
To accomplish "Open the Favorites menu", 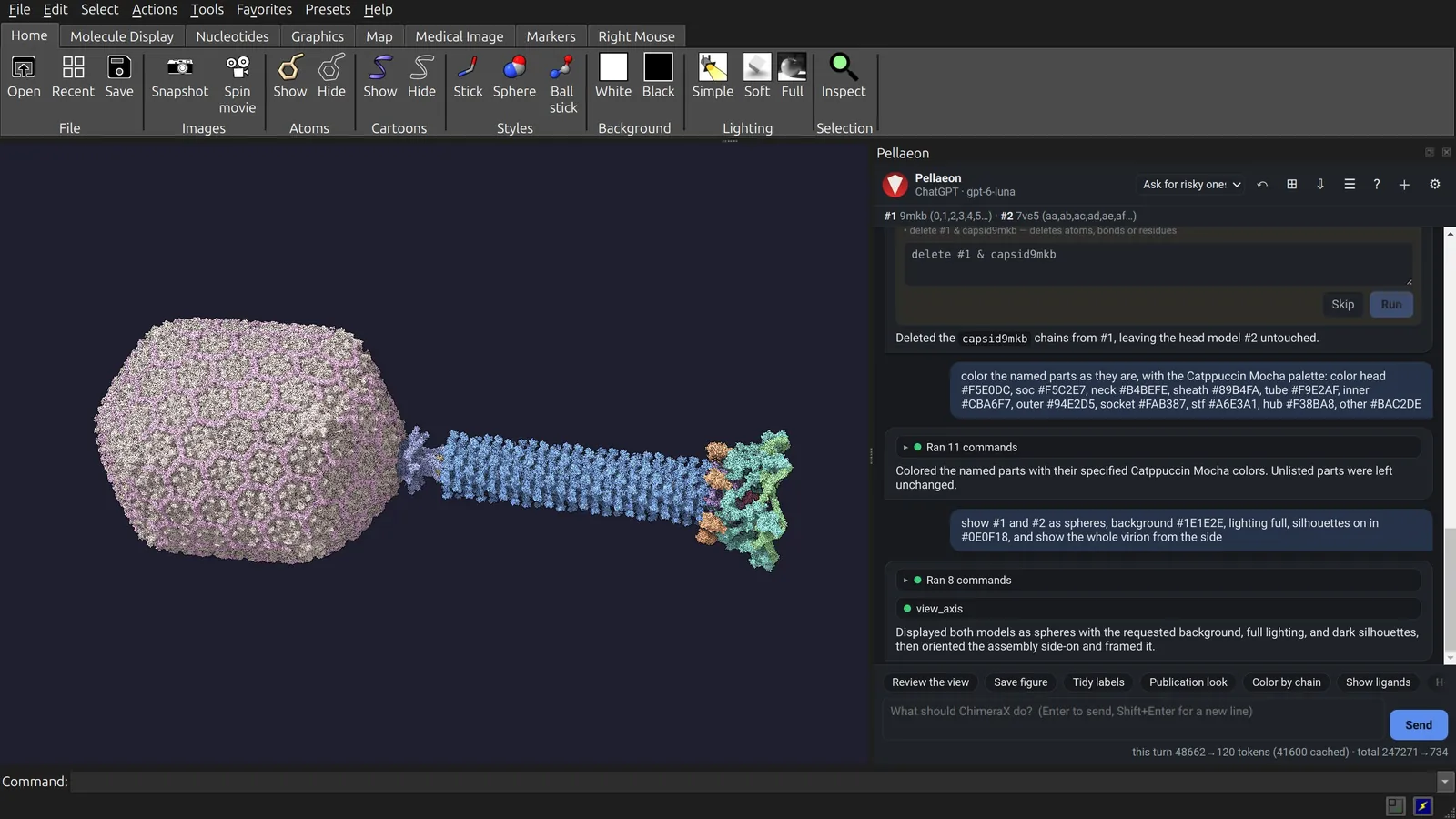I will point(264,9).
